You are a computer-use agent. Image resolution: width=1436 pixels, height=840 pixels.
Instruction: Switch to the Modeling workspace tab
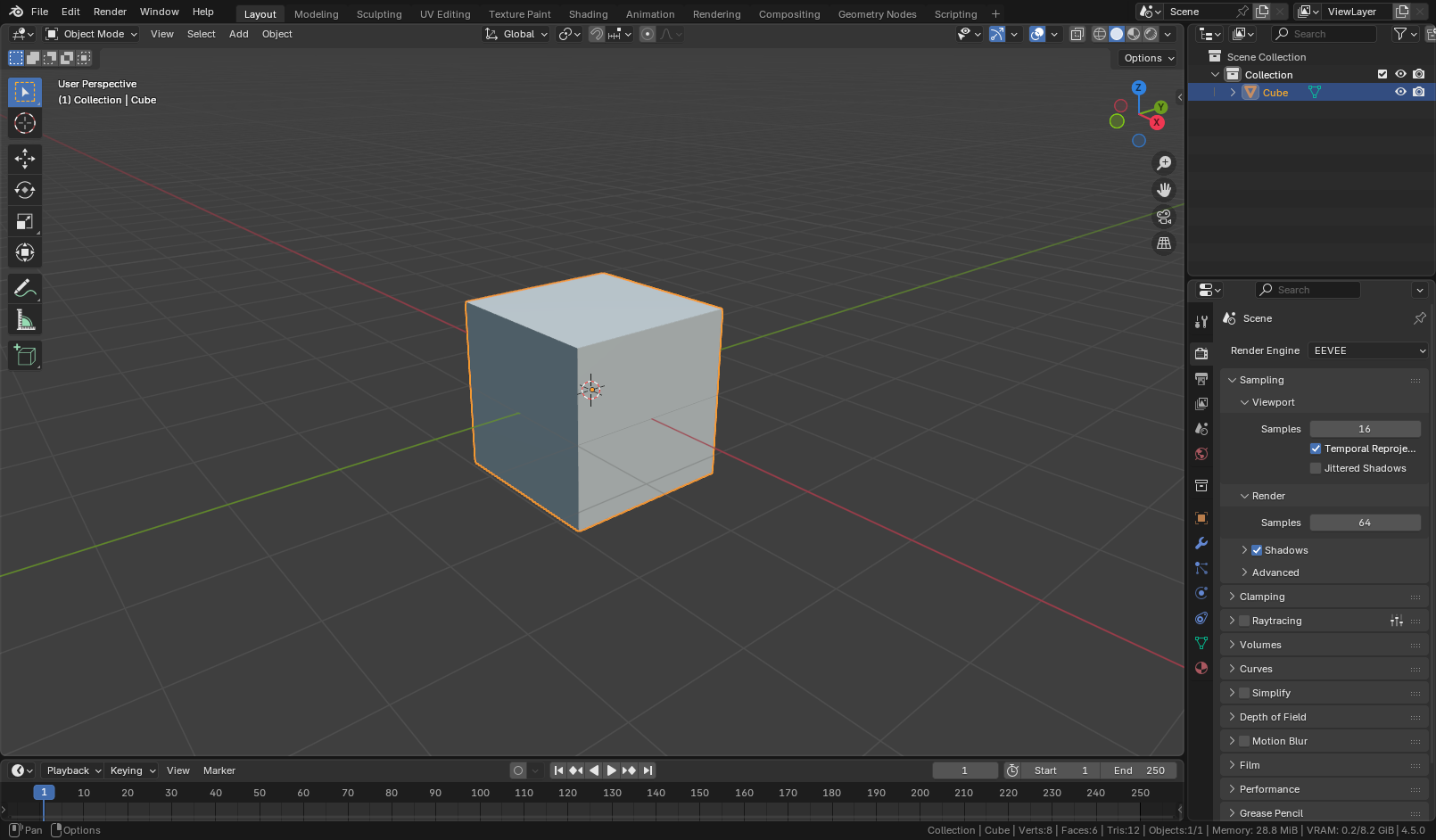316,14
